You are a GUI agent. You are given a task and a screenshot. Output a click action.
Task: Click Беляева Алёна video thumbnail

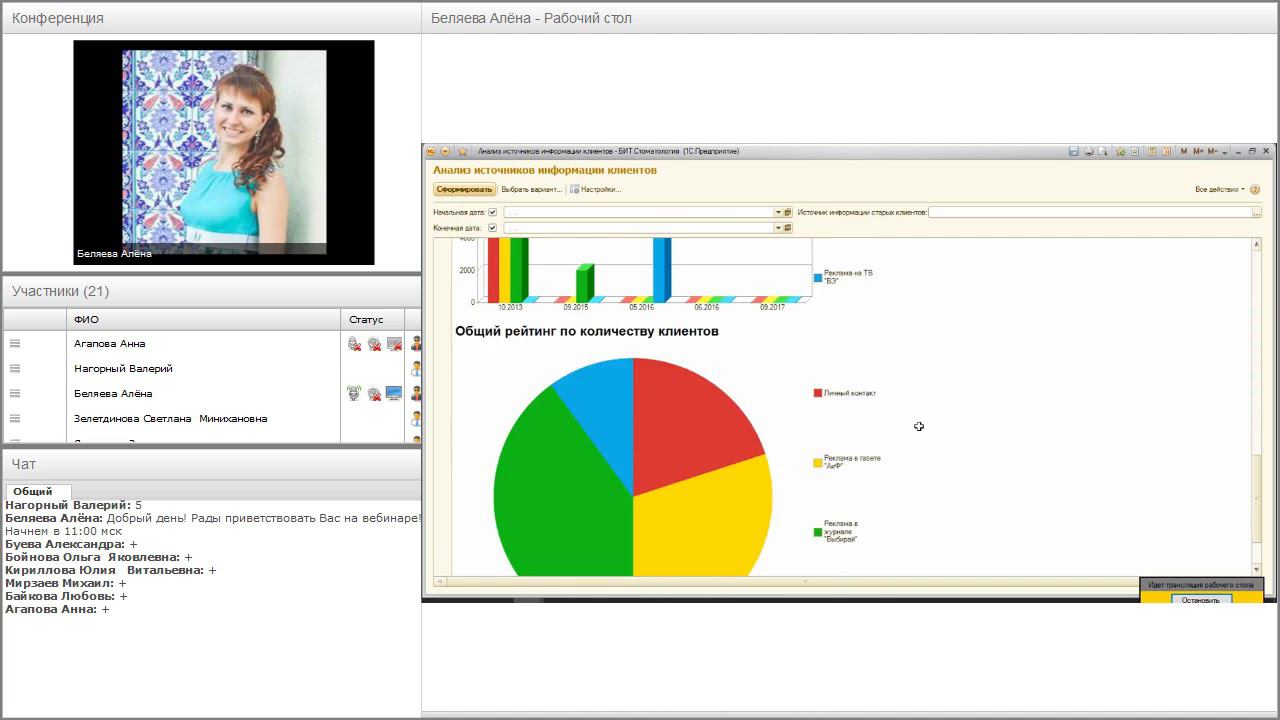[224, 152]
